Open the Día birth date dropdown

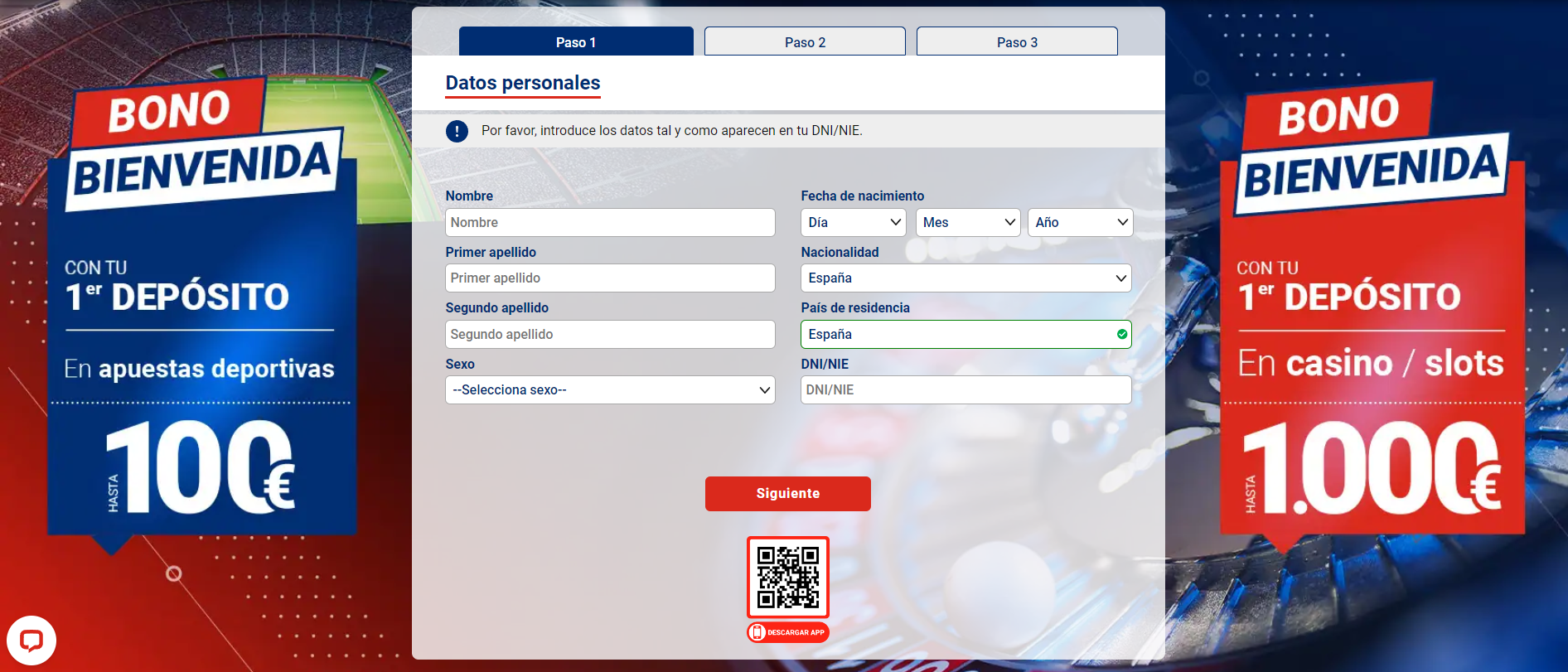click(x=854, y=222)
